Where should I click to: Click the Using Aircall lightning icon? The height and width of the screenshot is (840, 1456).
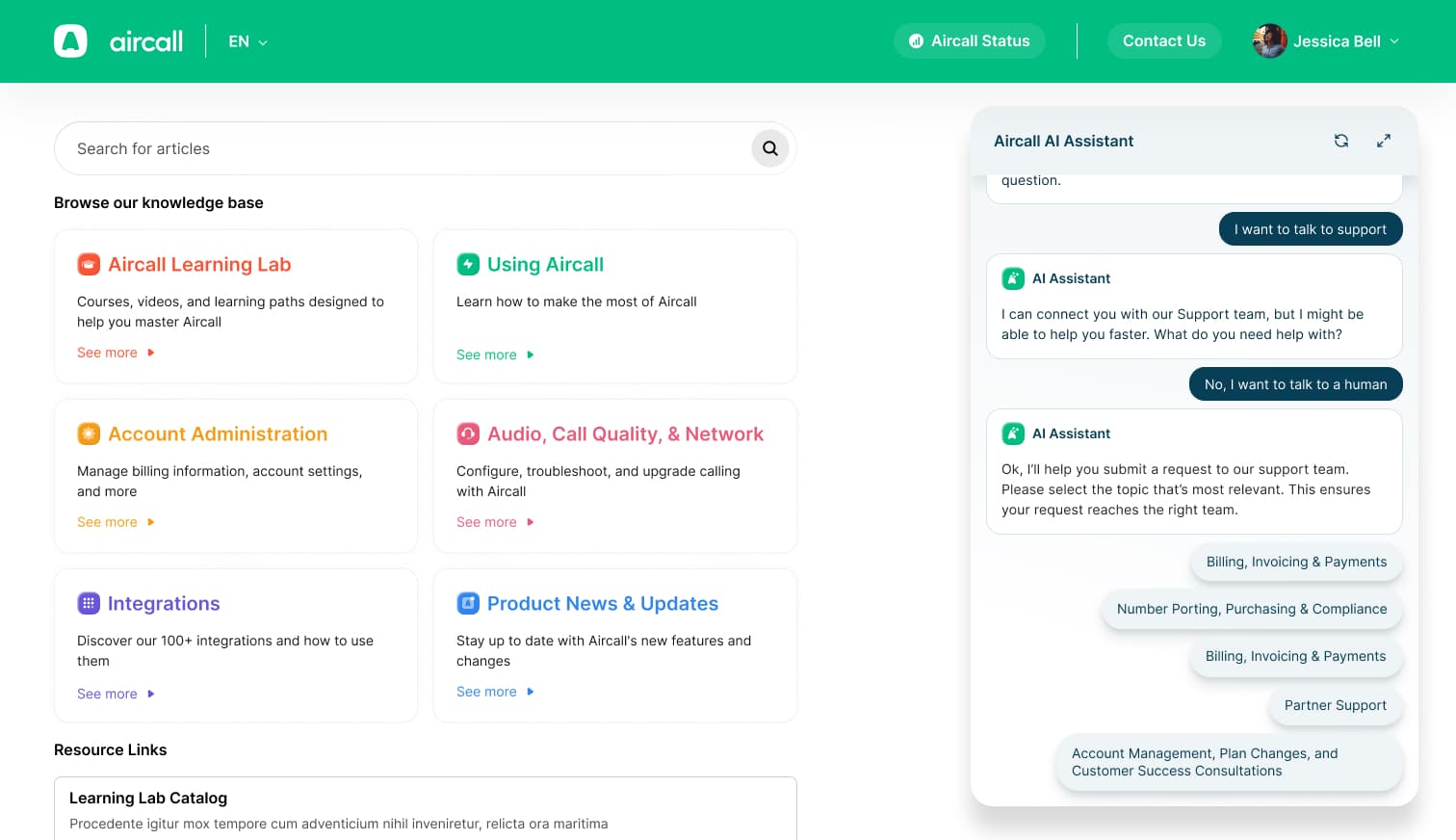pos(468,264)
